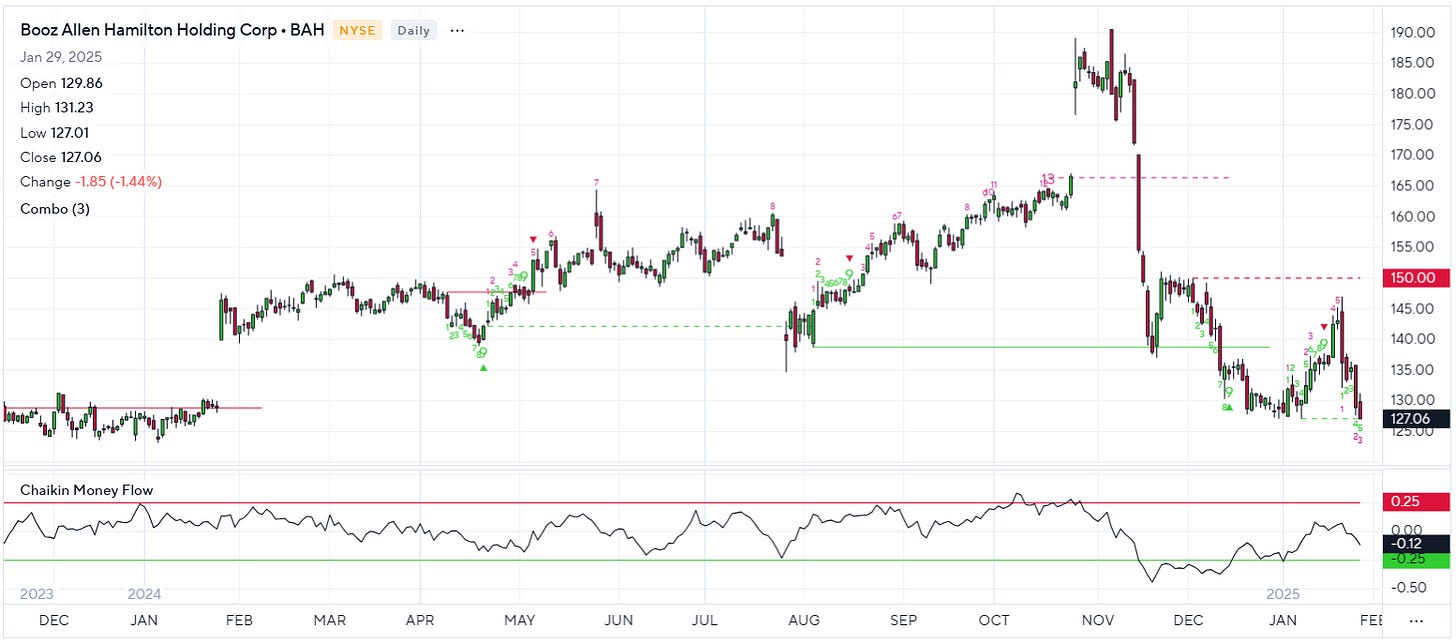This screenshot has height=642, width=1456.
Task: Select the Combo (3) indicator label
Action: 54,209
